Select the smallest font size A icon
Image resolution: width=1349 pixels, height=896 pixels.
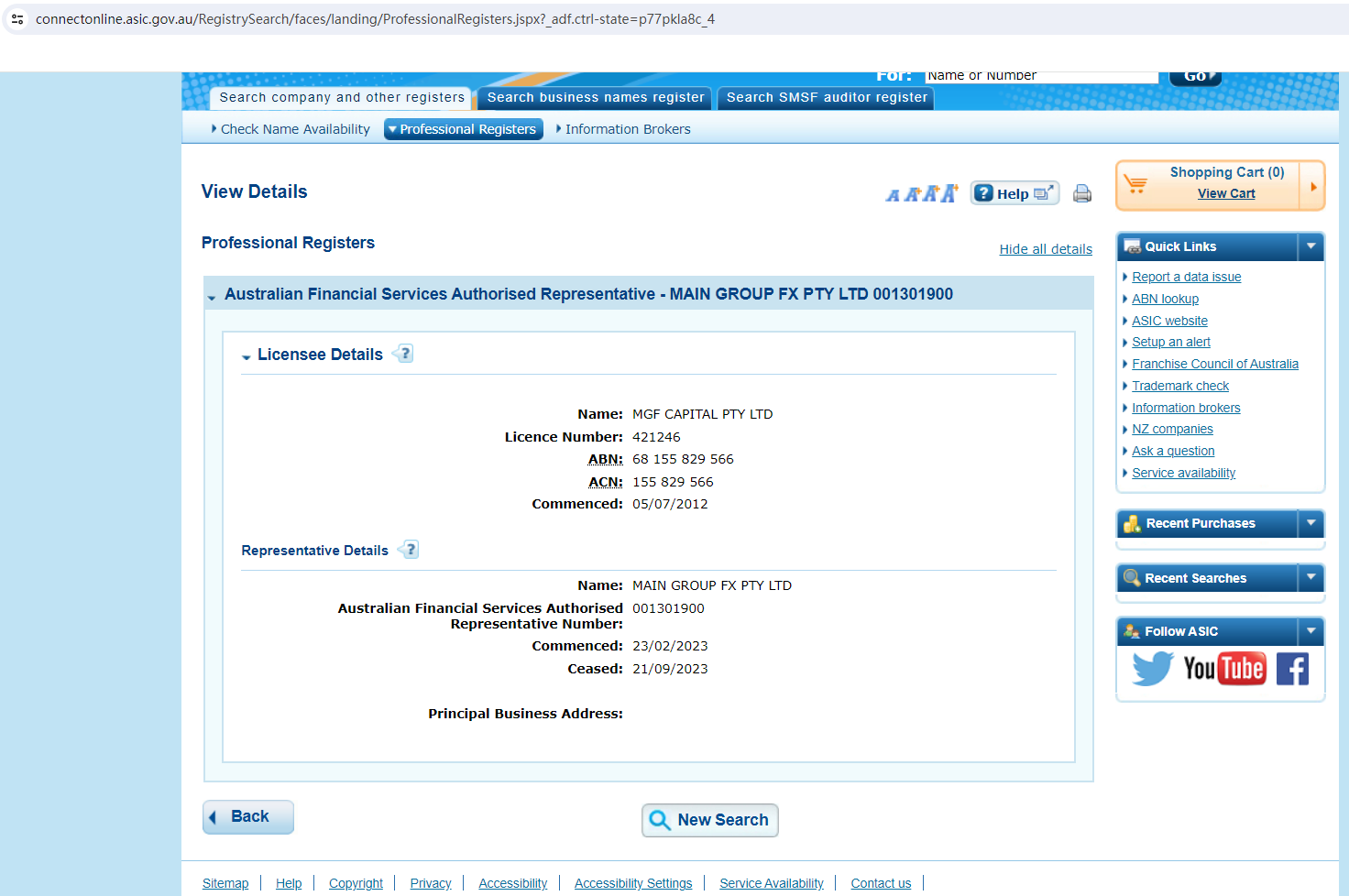coord(893,195)
